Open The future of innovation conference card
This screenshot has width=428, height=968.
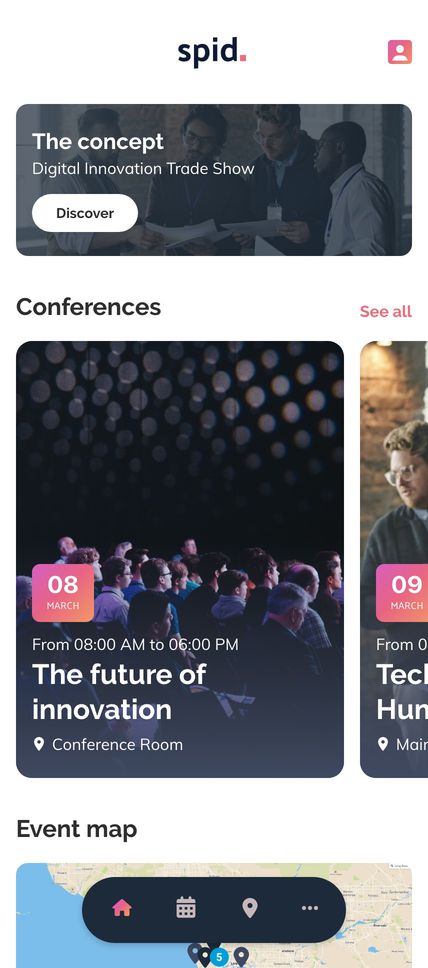point(180,559)
